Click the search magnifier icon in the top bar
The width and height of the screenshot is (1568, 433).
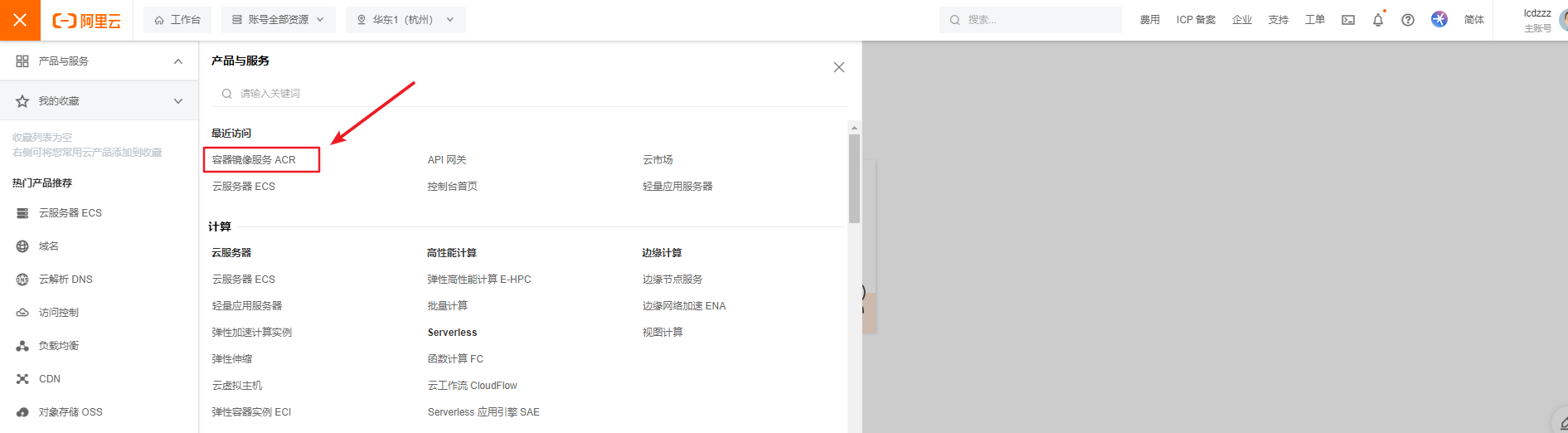tap(955, 20)
